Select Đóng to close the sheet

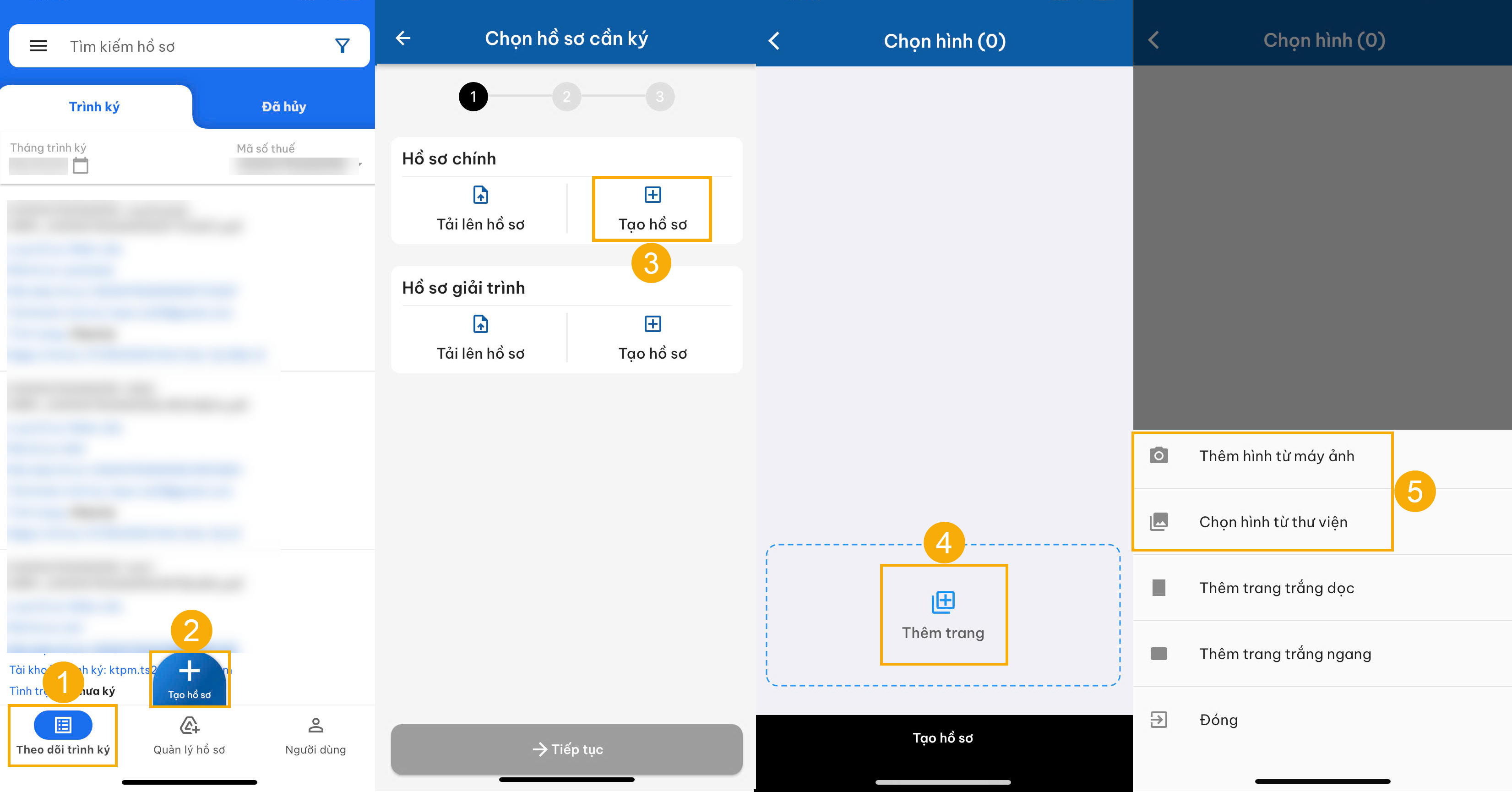coord(1218,720)
